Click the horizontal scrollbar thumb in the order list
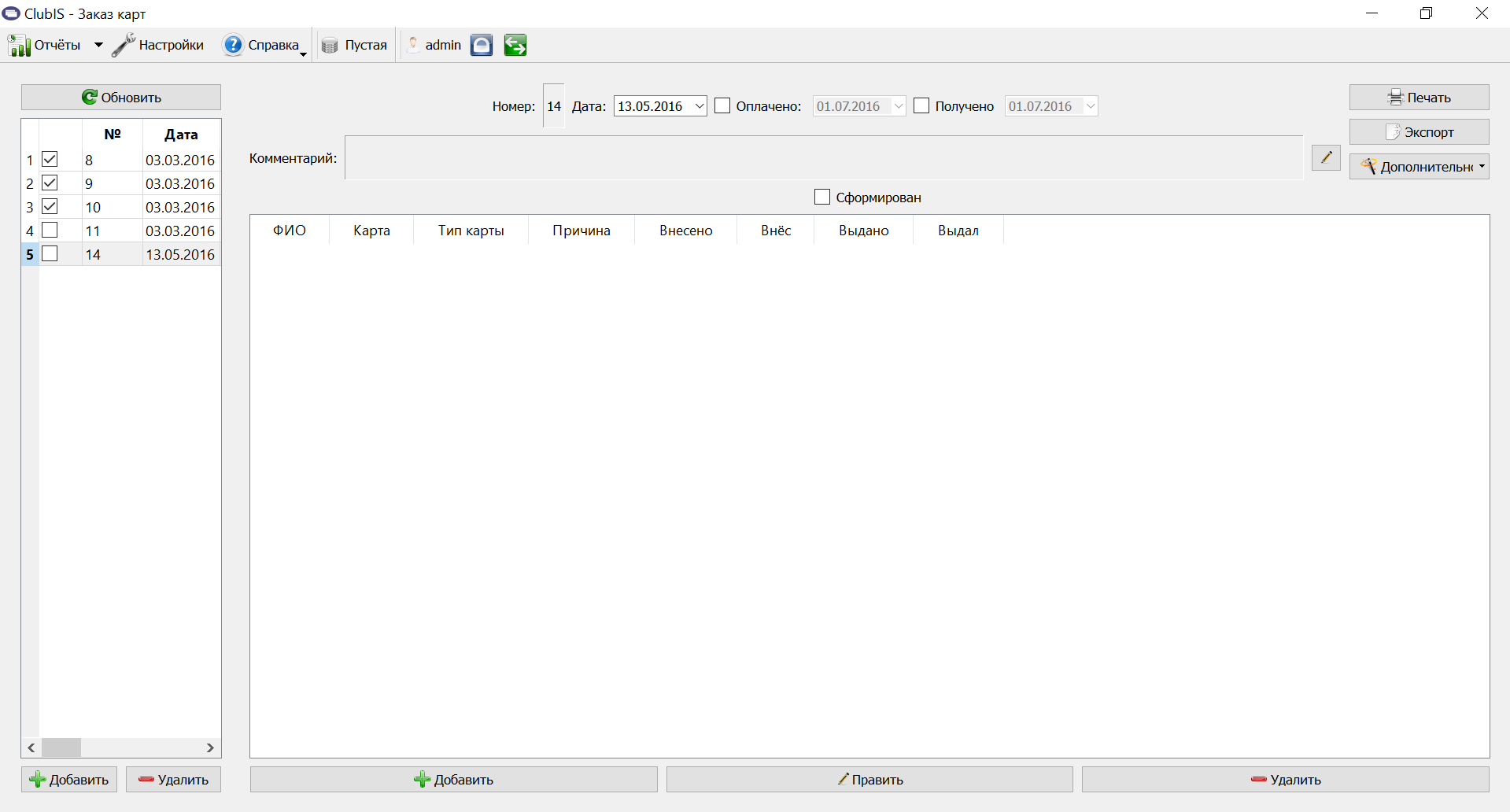This screenshot has width=1510, height=812. point(61,747)
